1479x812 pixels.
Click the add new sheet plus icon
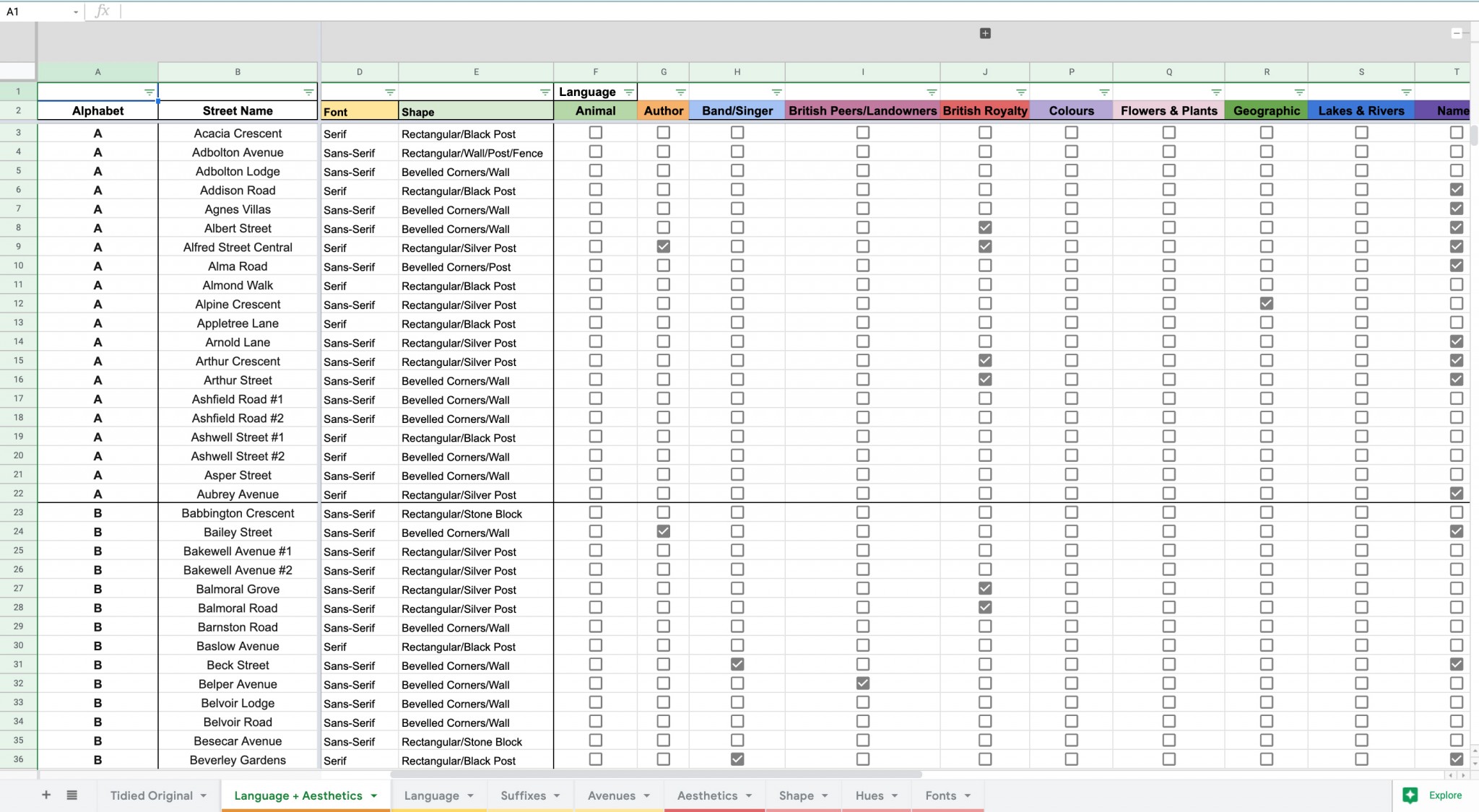pos(46,795)
